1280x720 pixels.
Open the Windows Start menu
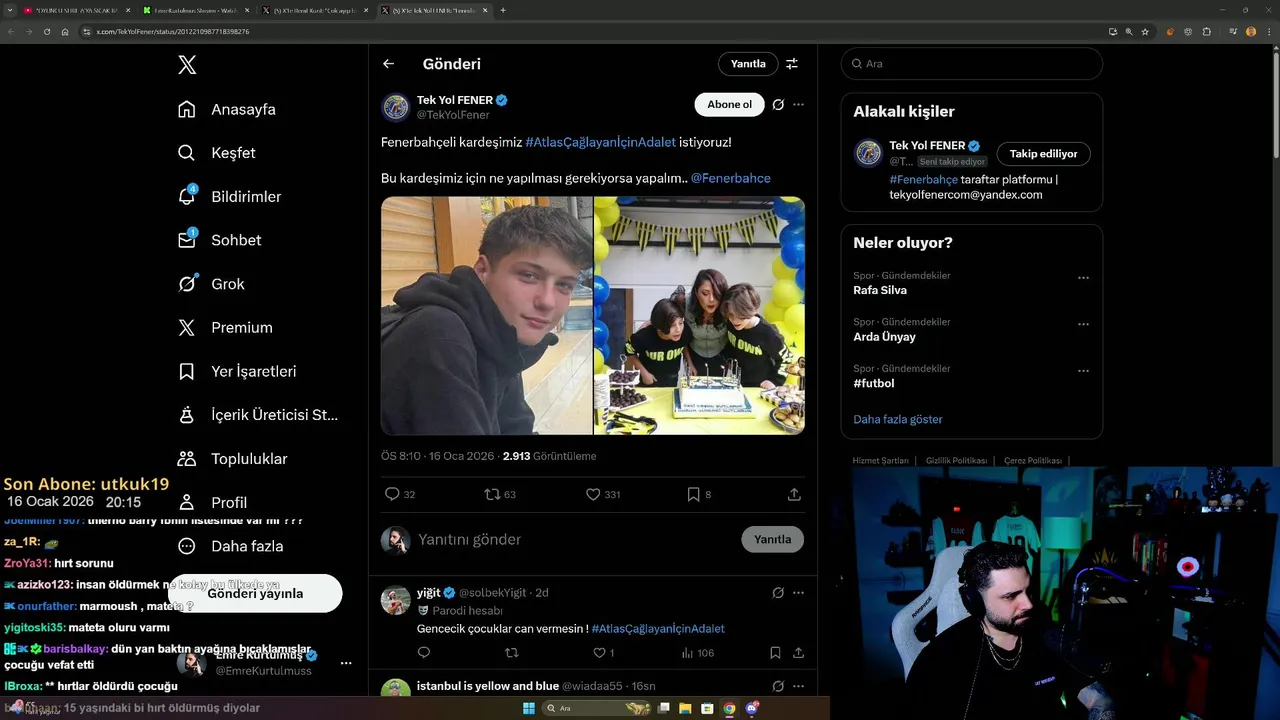[x=529, y=709]
